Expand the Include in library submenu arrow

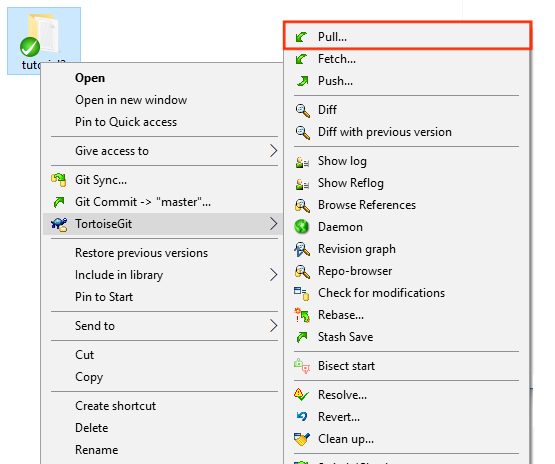(273, 275)
